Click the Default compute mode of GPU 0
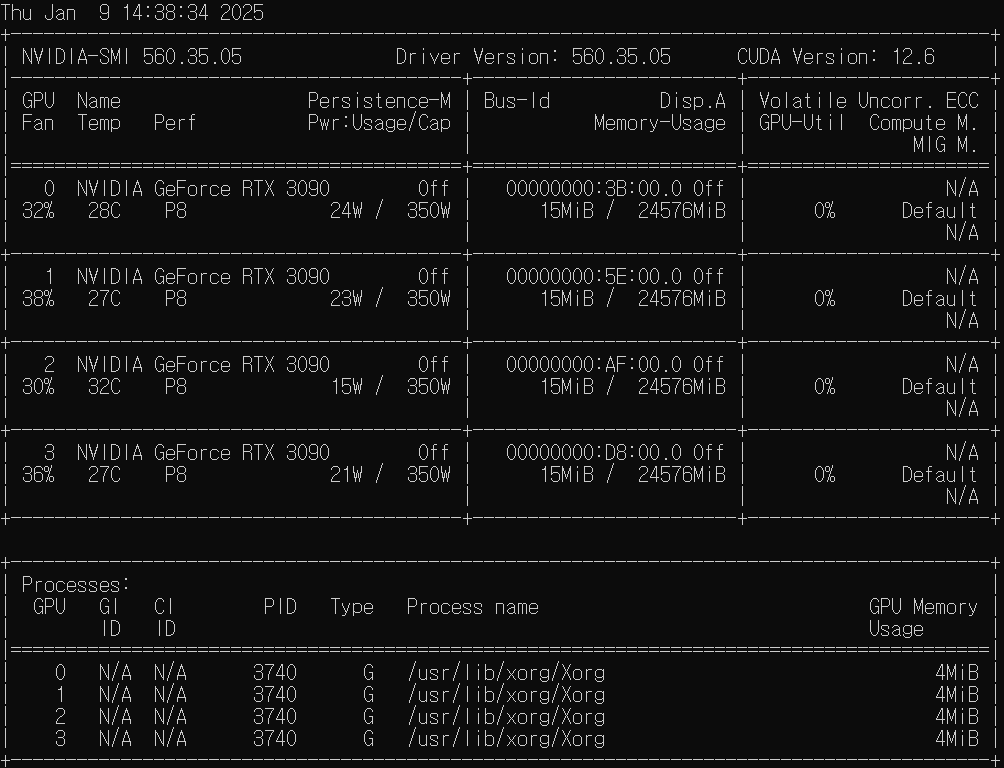 click(x=941, y=211)
